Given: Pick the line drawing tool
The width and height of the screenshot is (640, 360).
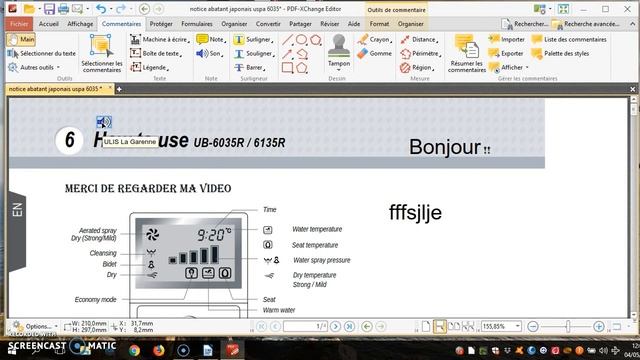Looking at the screenshot, I should pos(287,40).
